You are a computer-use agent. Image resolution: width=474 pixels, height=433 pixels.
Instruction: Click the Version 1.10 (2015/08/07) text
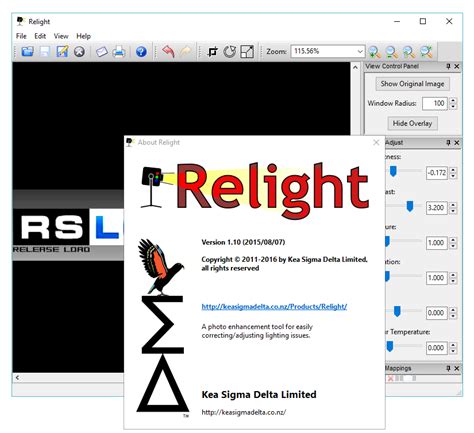pyautogui.click(x=243, y=242)
